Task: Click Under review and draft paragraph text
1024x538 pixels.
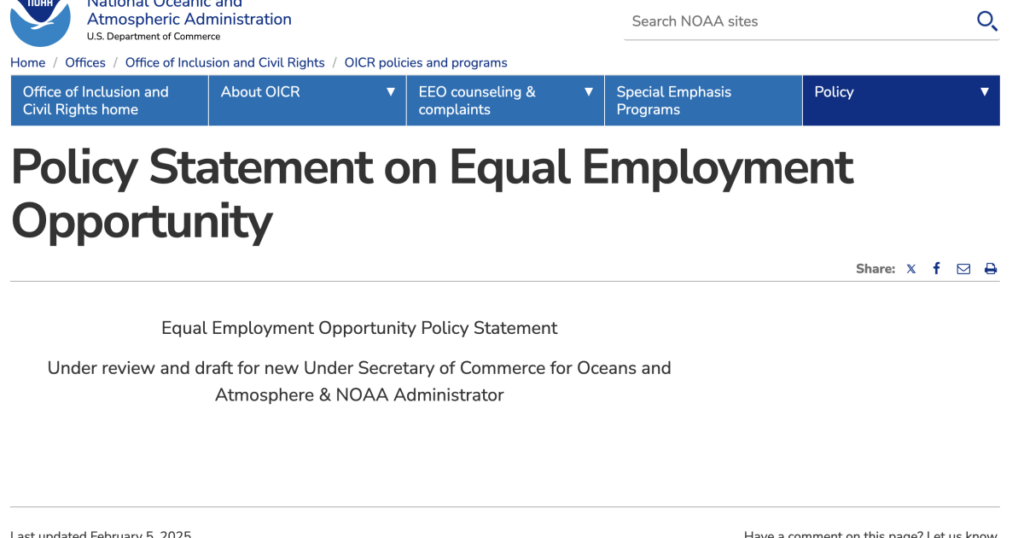Action: pyautogui.click(x=359, y=381)
